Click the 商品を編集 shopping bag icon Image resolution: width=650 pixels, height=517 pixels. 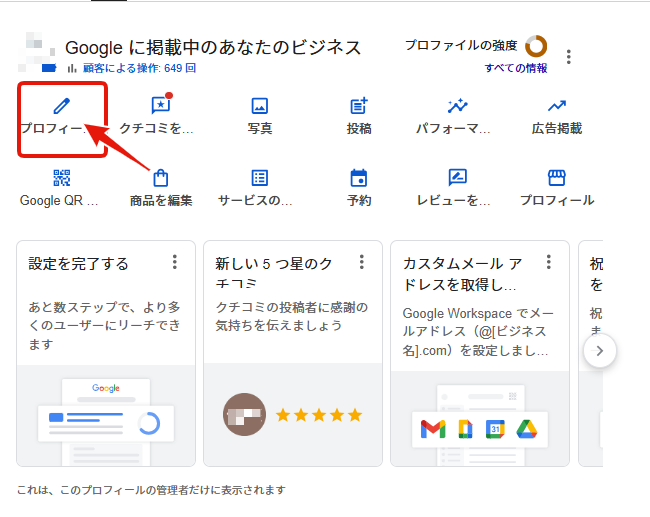[x=161, y=178]
